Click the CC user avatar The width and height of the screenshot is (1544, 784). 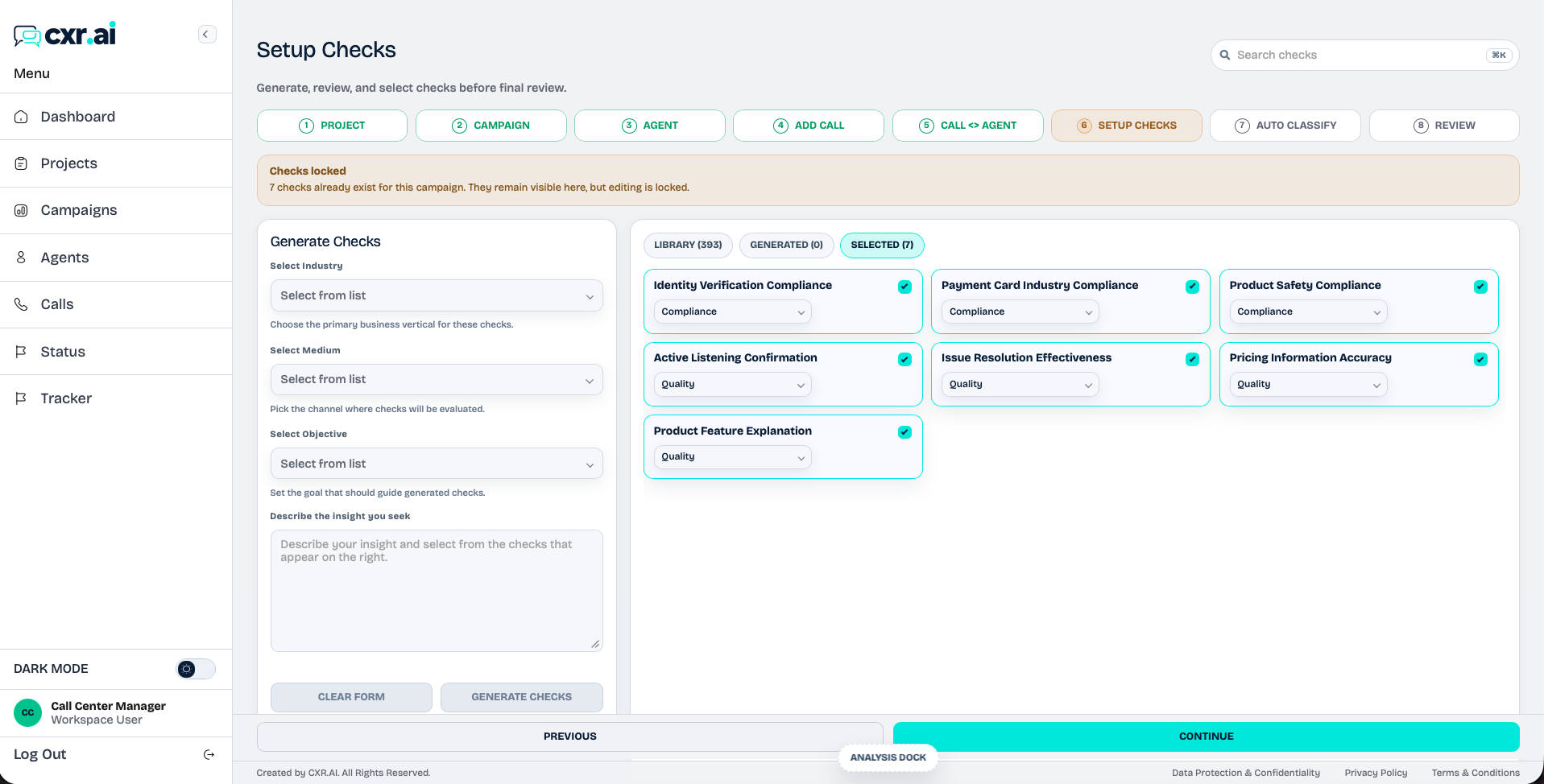click(28, 712)
